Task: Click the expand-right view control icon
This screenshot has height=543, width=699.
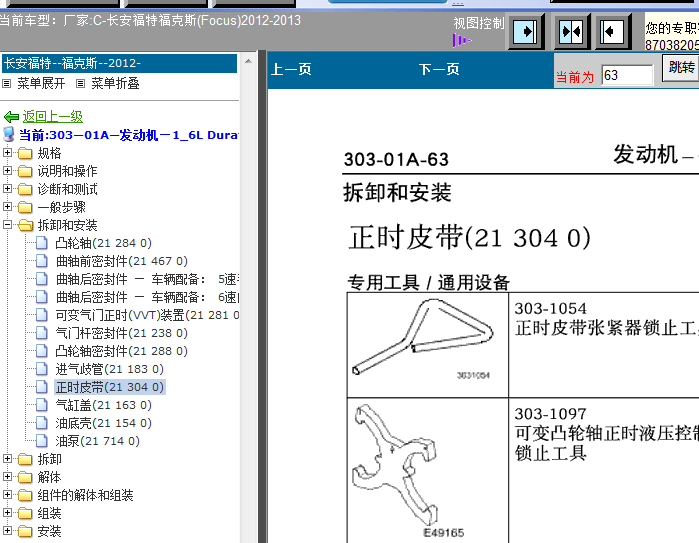Action: (524, 31)
